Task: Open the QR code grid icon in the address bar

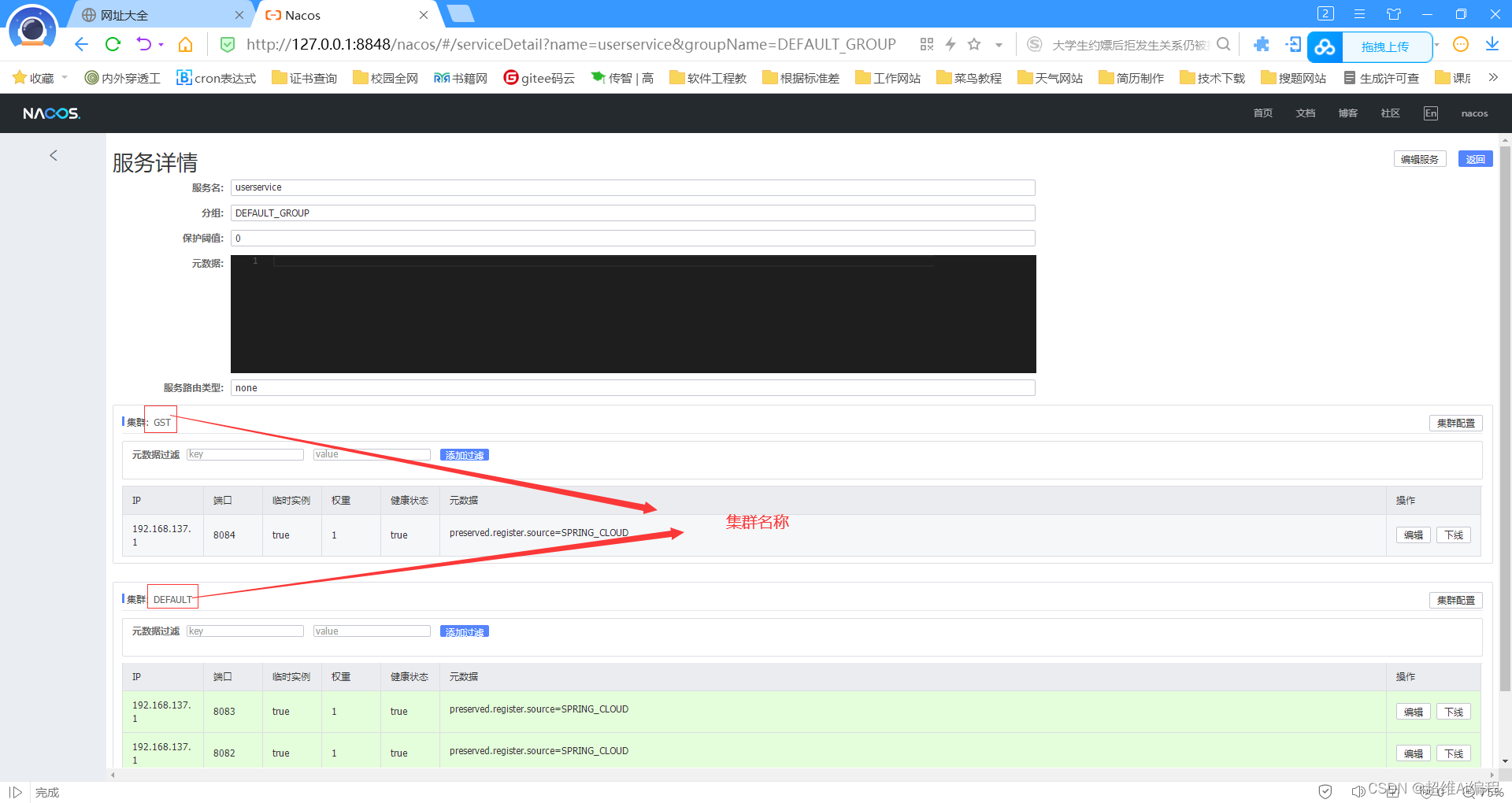Action: (x=927, y=44)
